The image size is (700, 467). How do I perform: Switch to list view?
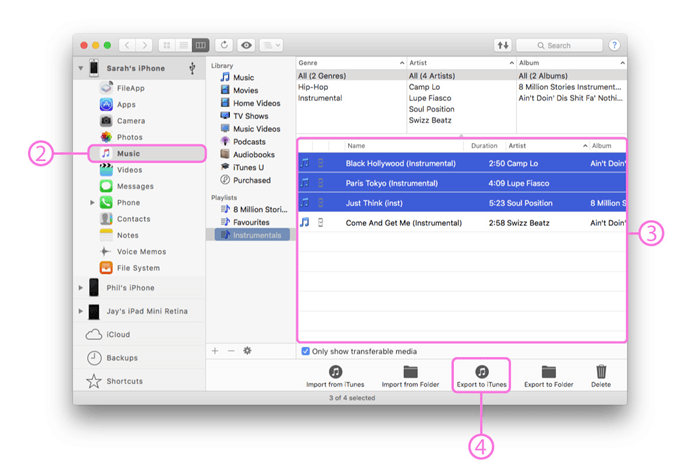[183, 45]
